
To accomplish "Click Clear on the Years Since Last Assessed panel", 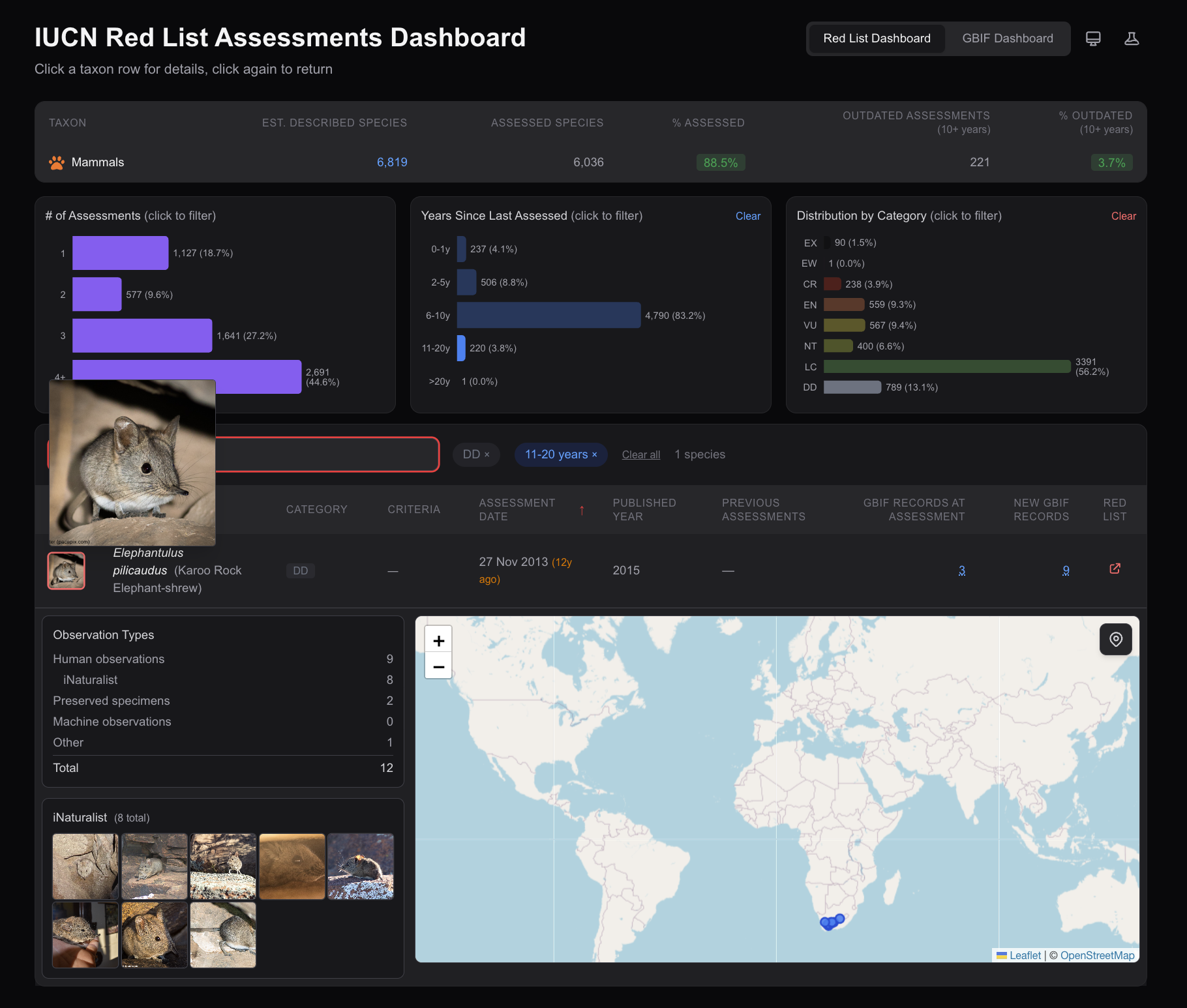I will (747, 216).
